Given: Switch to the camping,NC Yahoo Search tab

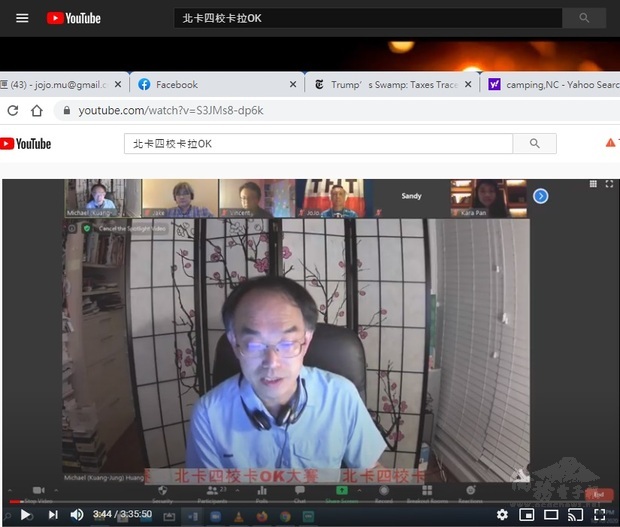Looking at the screenshot, I should [554, 84].
